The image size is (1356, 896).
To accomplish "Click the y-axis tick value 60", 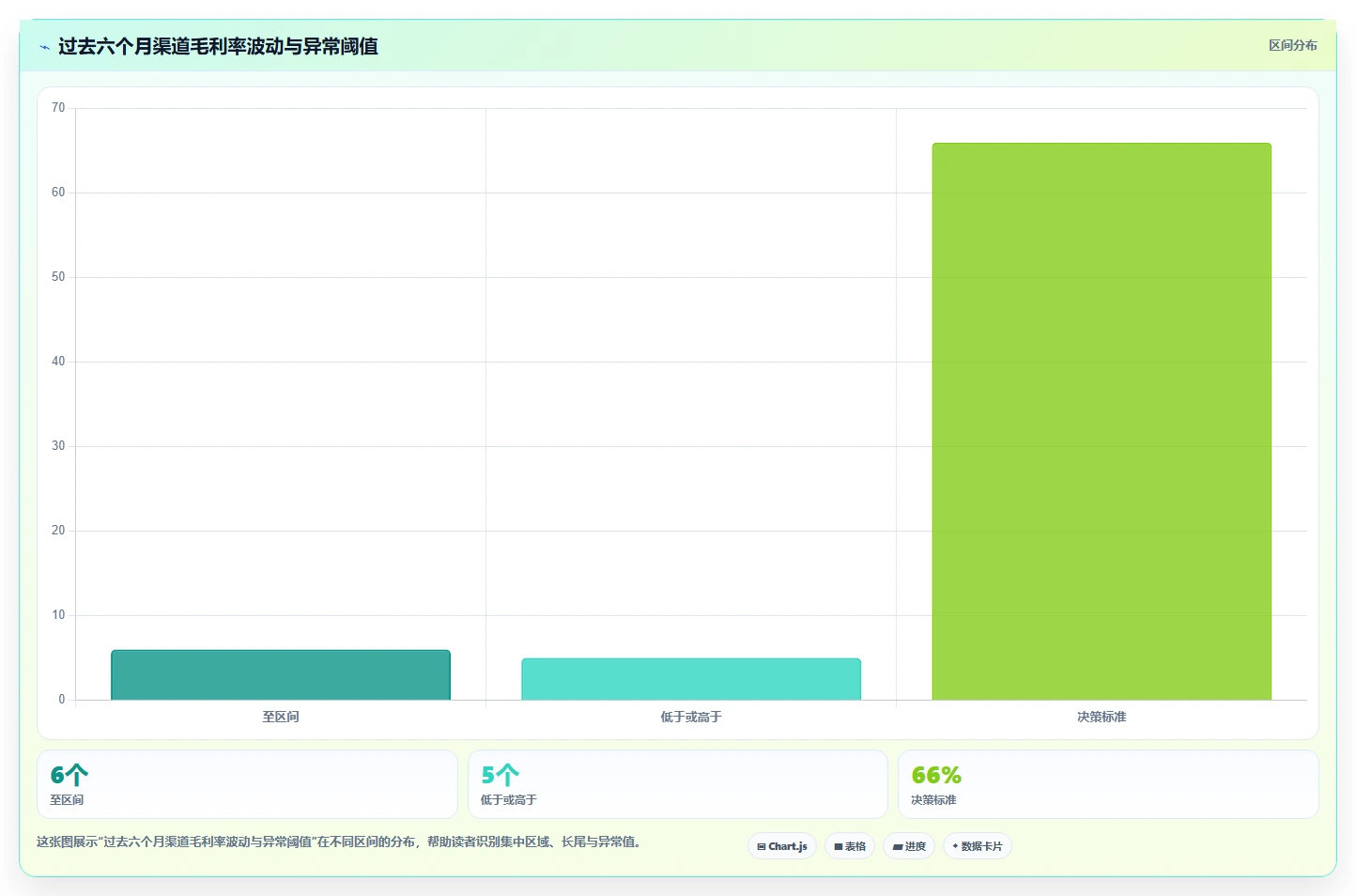I will tap(58, 193).
